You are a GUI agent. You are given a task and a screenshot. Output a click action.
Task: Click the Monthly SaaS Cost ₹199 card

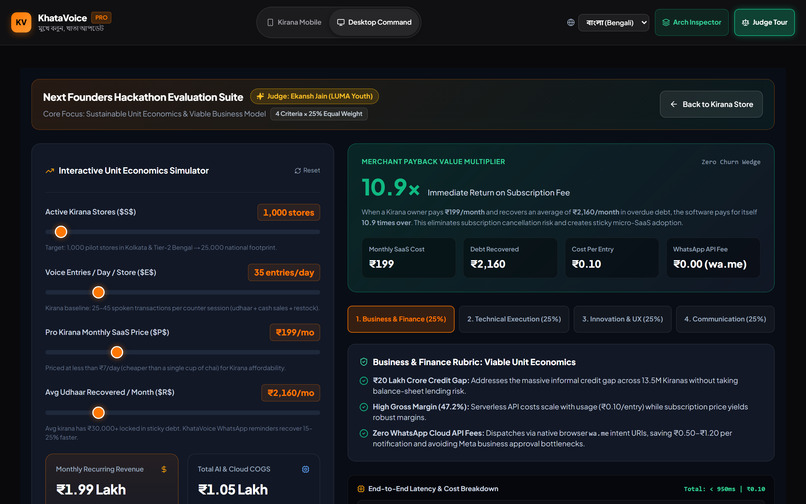tap(409, 258)
